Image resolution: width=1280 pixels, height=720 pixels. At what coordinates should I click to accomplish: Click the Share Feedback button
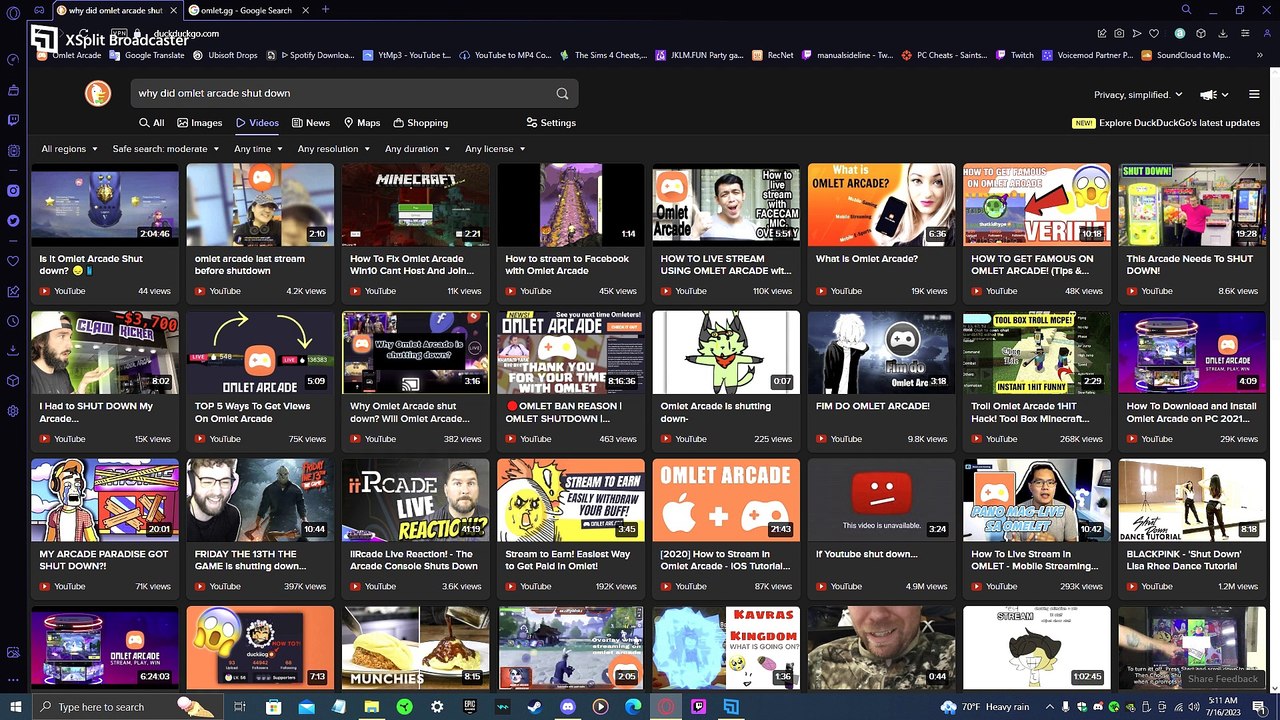(1222, 679)
